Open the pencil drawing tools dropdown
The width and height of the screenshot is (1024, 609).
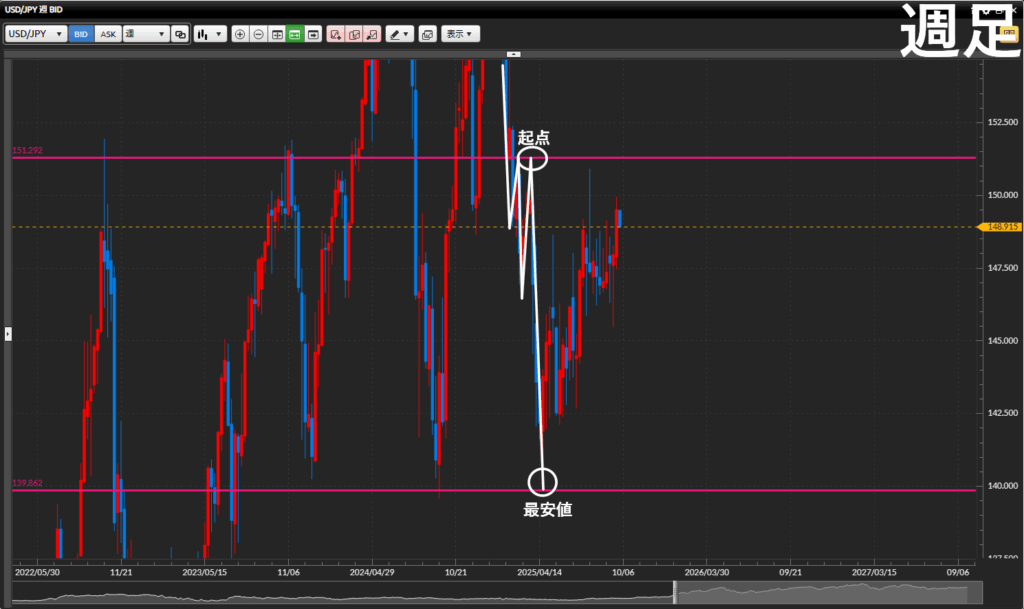[x=399, y=34]
